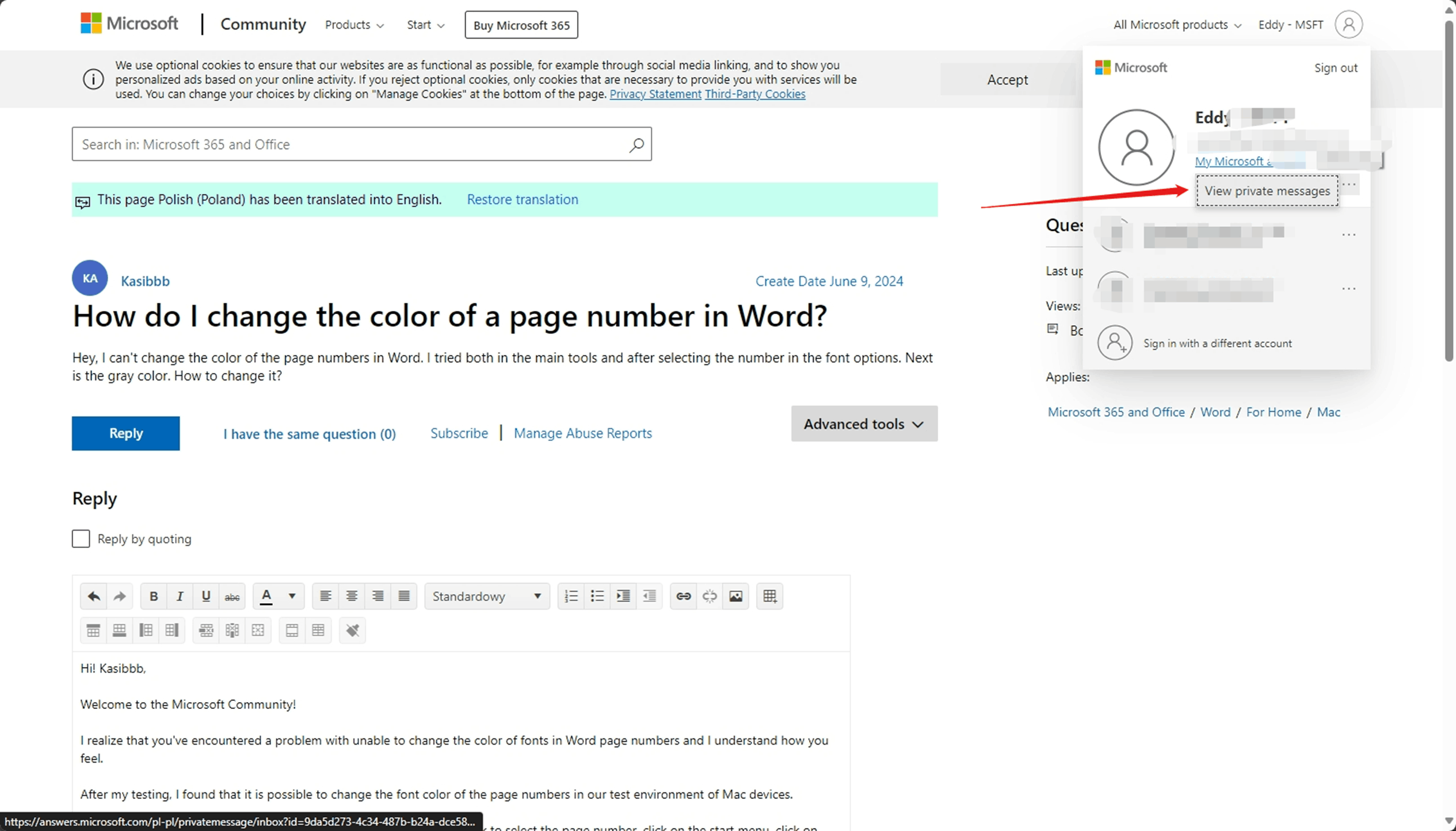The width and height of the screenshot is (1456, 831).
Task: Undo the last edit in the reply editor
Action: pyautogui.click(x=94, y=596)
